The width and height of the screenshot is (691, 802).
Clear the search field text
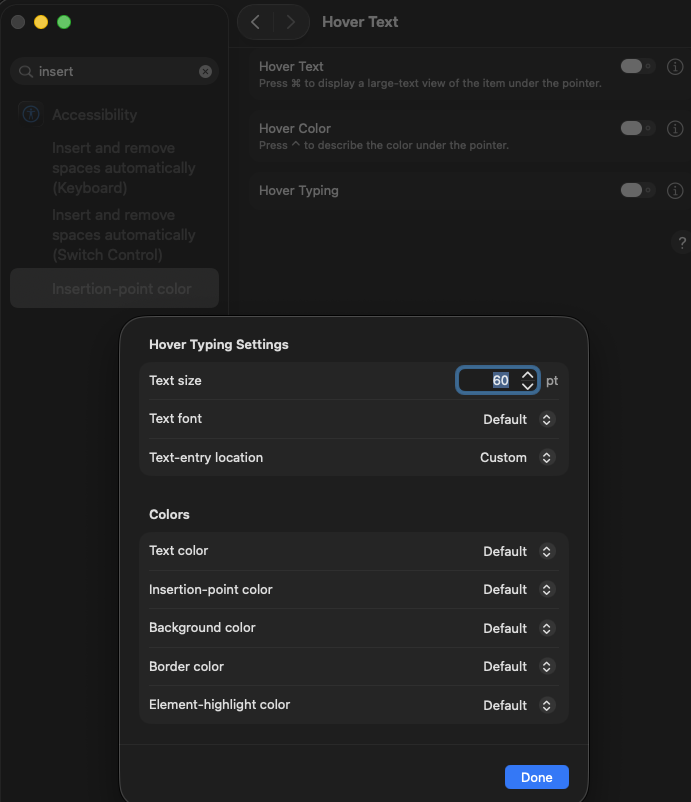[x=205, y=71]
